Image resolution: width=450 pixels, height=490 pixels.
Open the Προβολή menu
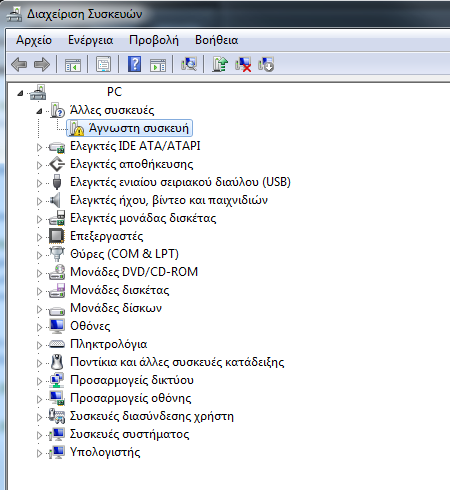pyautogui.click(x=154, y=40)
